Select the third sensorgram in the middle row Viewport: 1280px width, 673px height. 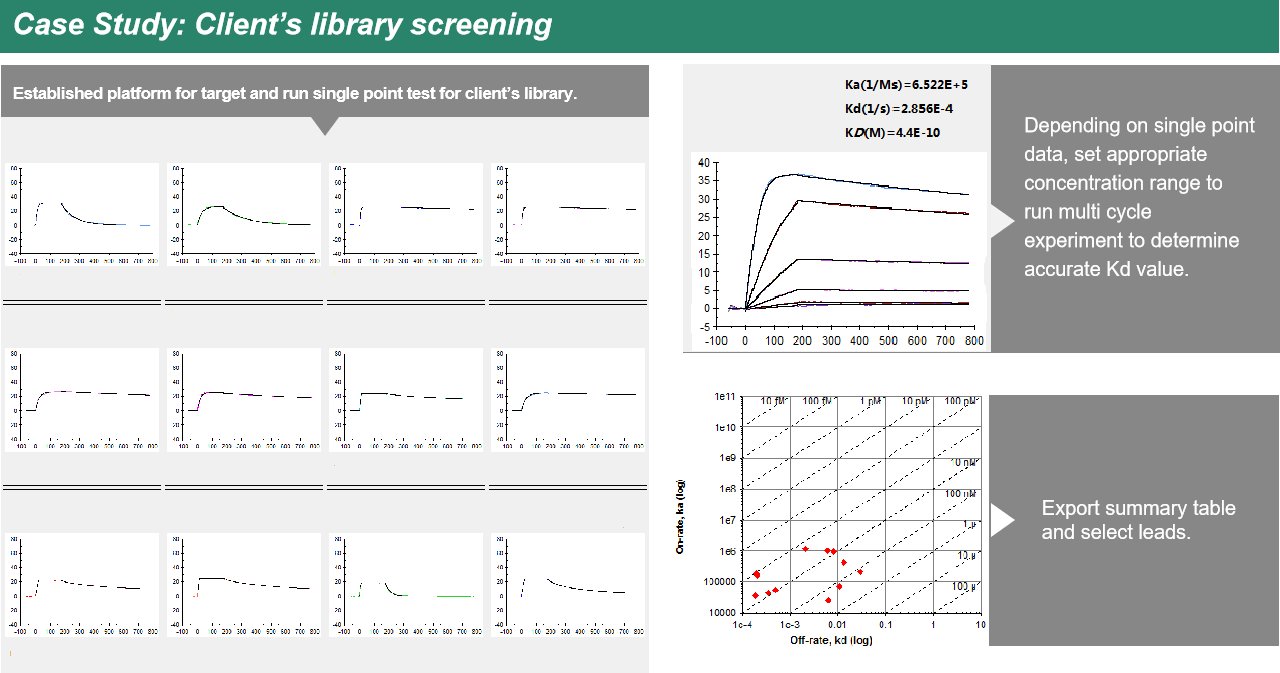[406, 399]
